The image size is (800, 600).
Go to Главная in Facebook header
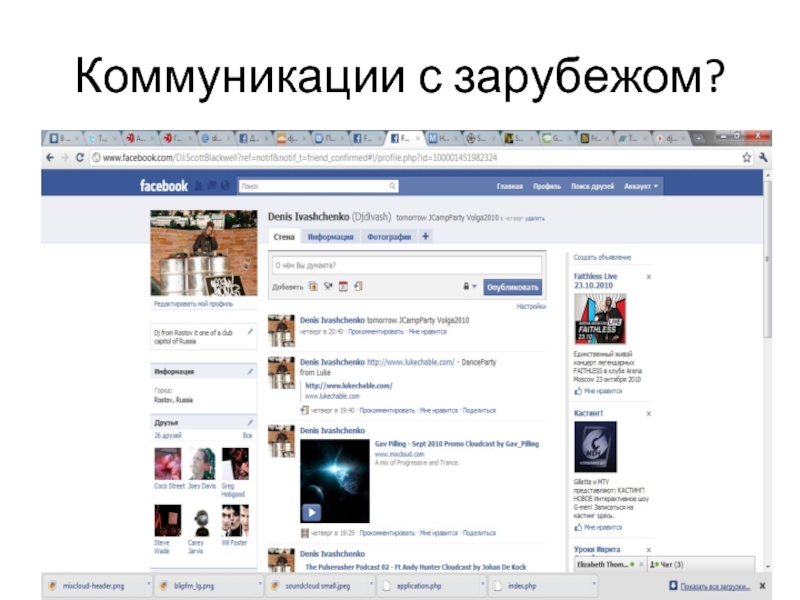(x=510, y=186)
